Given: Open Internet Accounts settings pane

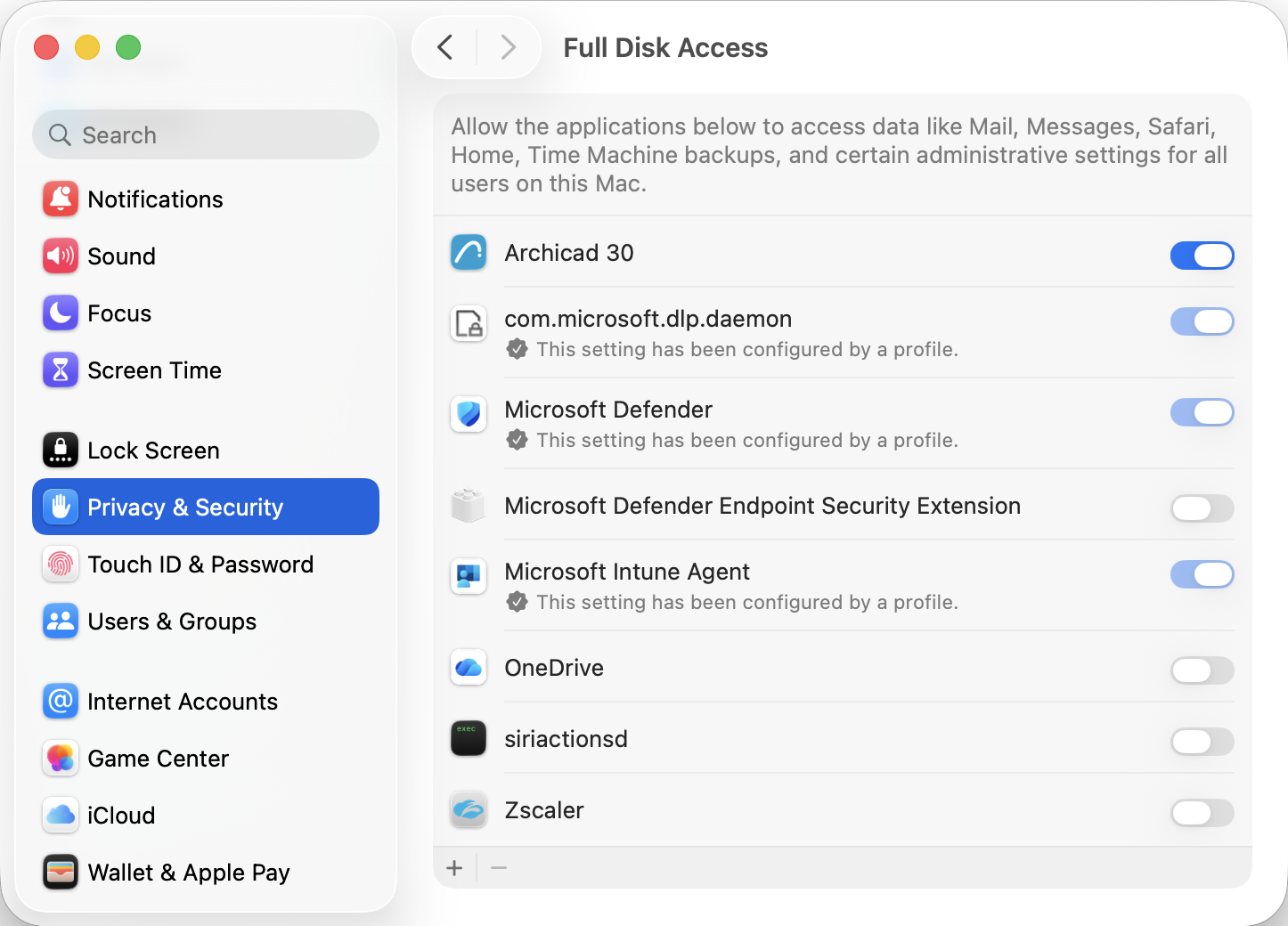Looking at the screenshot, I should [206, 702].
